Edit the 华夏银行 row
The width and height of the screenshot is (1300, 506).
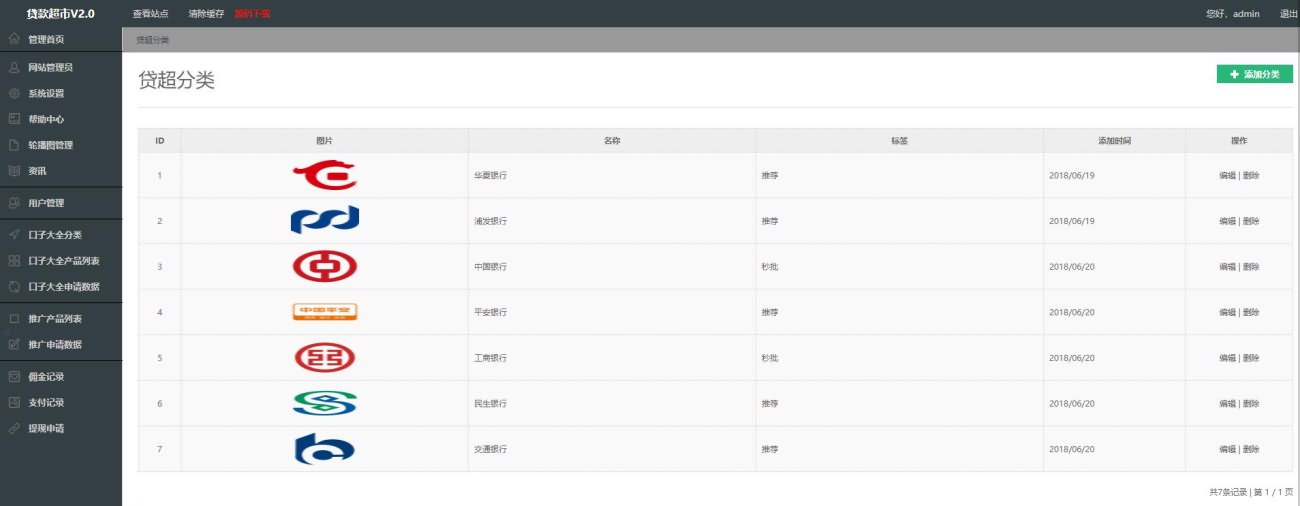[x=1227, y=175]
